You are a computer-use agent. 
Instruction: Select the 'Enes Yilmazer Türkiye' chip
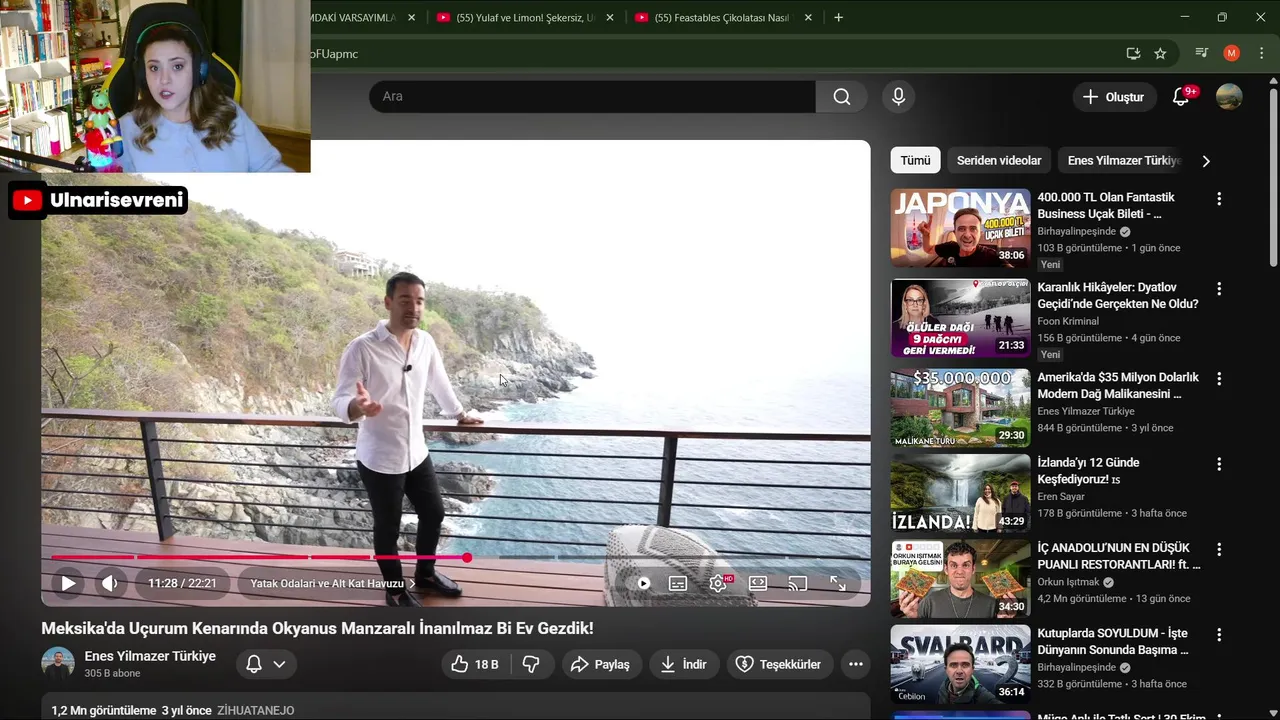pos(1124,160)
